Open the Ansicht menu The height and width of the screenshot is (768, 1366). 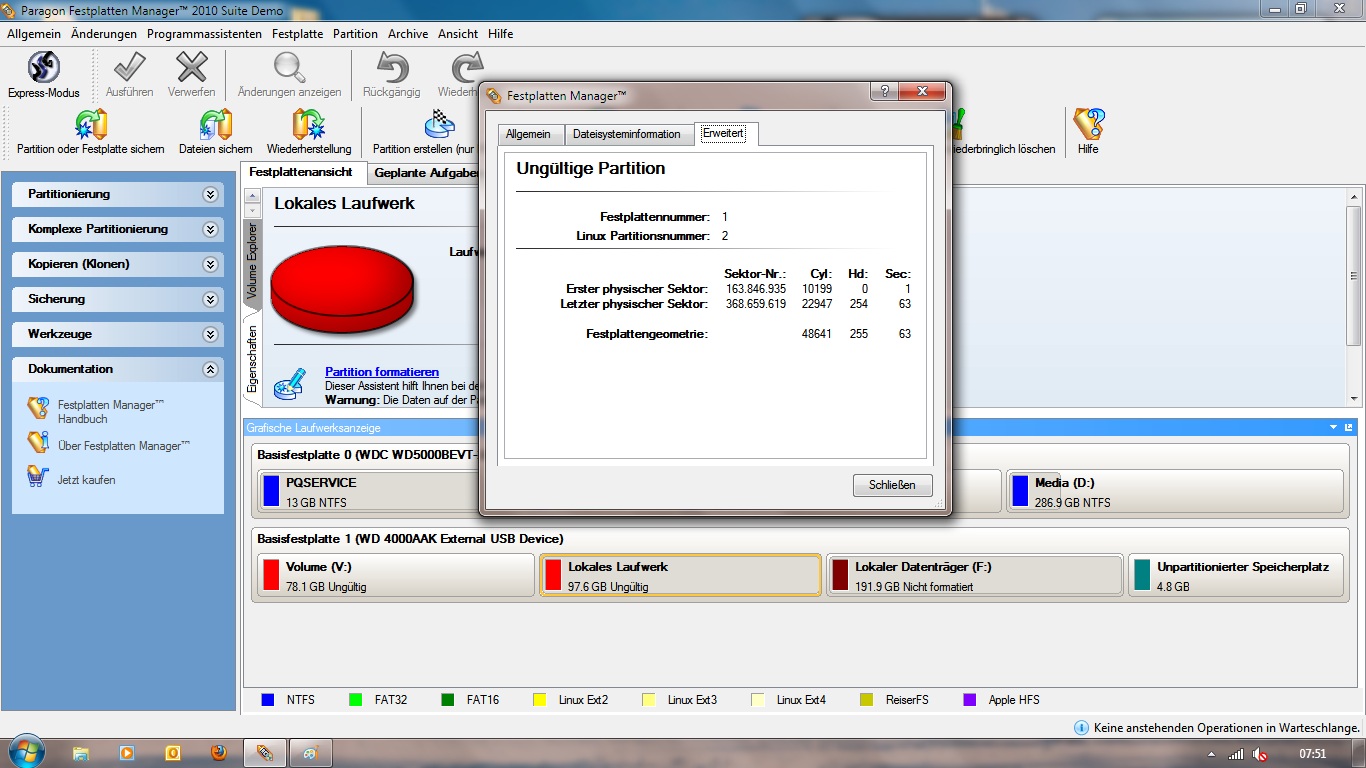[458, 34]
